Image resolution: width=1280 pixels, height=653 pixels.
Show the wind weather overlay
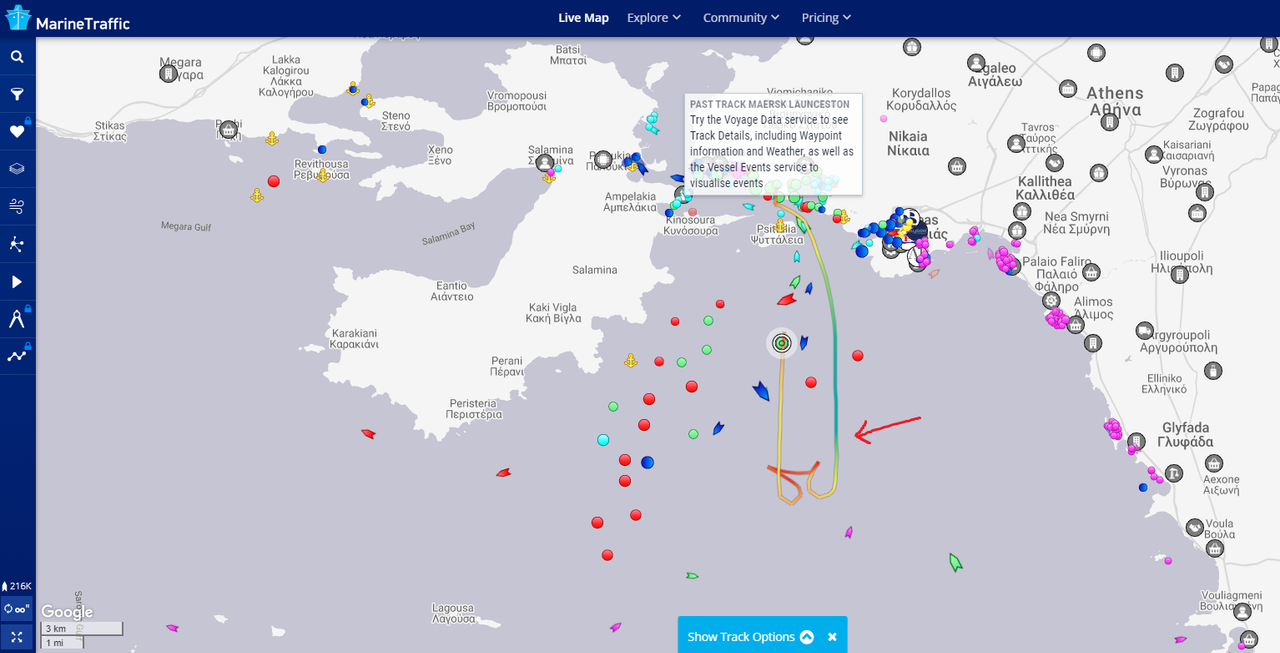pos(17,206)
